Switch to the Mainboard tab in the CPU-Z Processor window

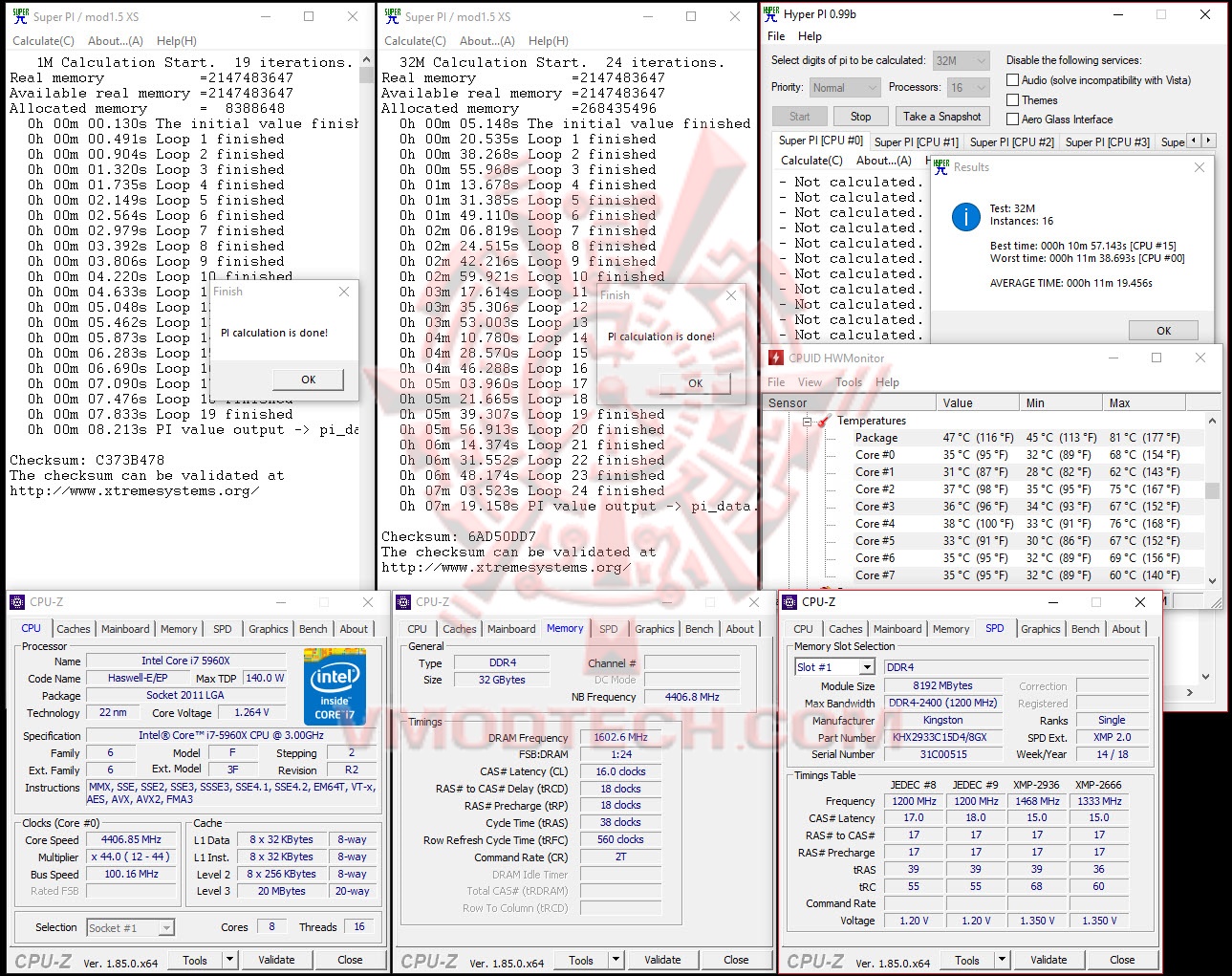(x=125, y=628)
